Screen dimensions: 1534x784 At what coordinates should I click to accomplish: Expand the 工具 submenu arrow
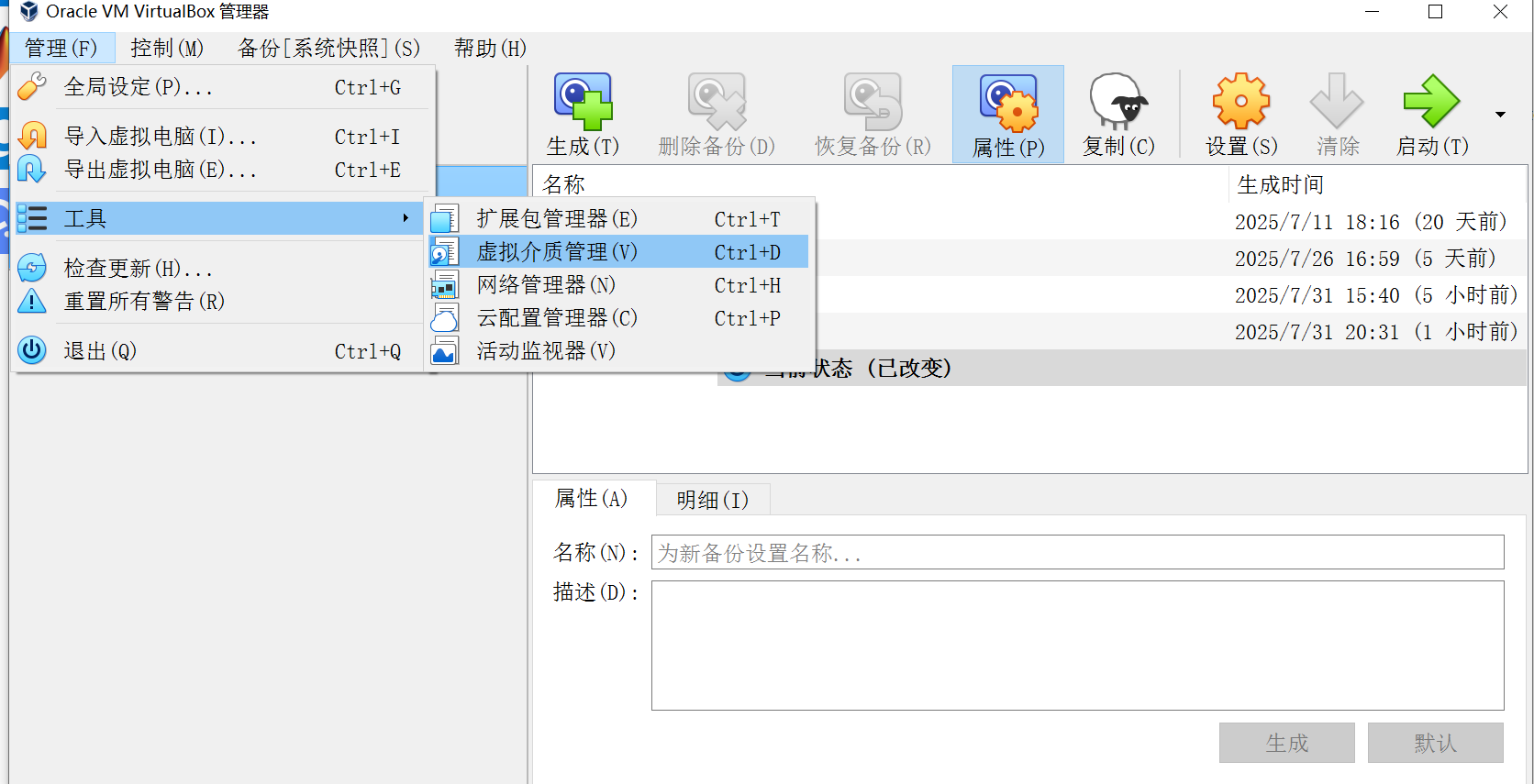click(405, 218)
